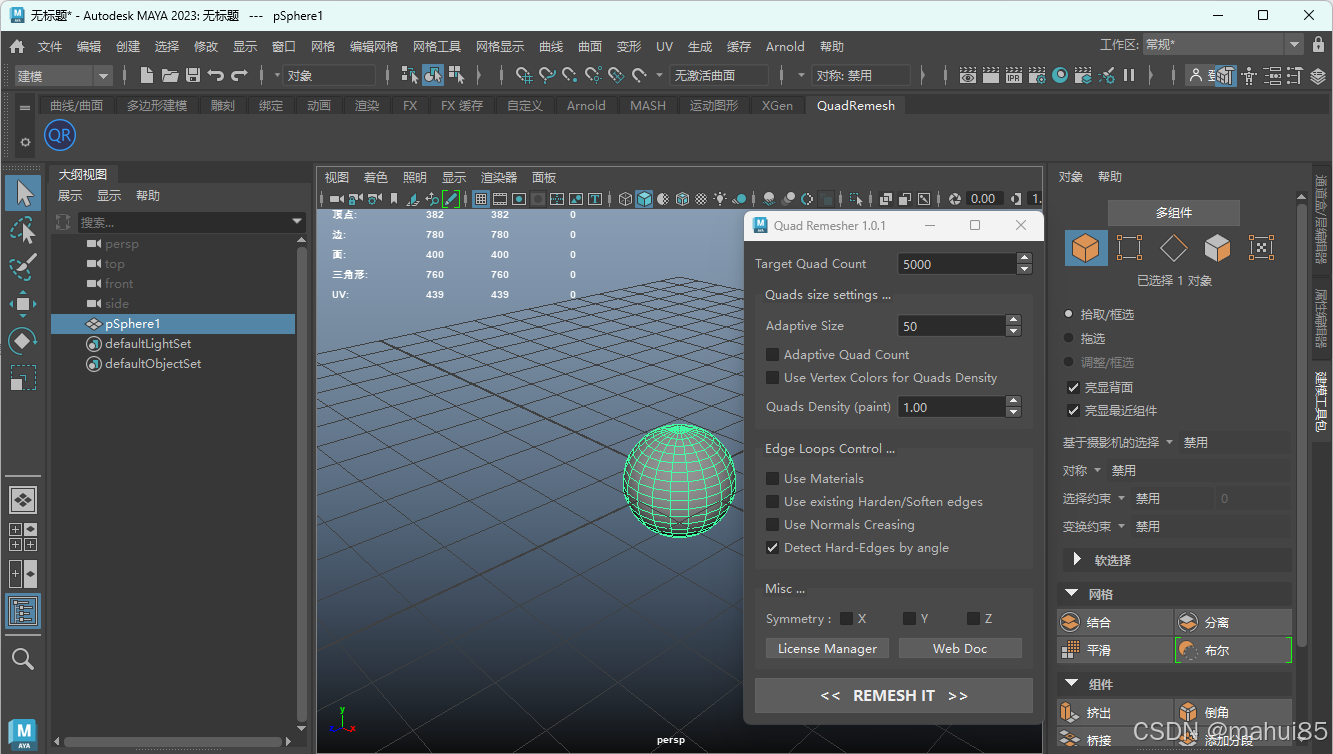The height and width of the screenshot is (754, 1333).
Task: Open the Arnold menu in menu bar
Action: [785, 46]
